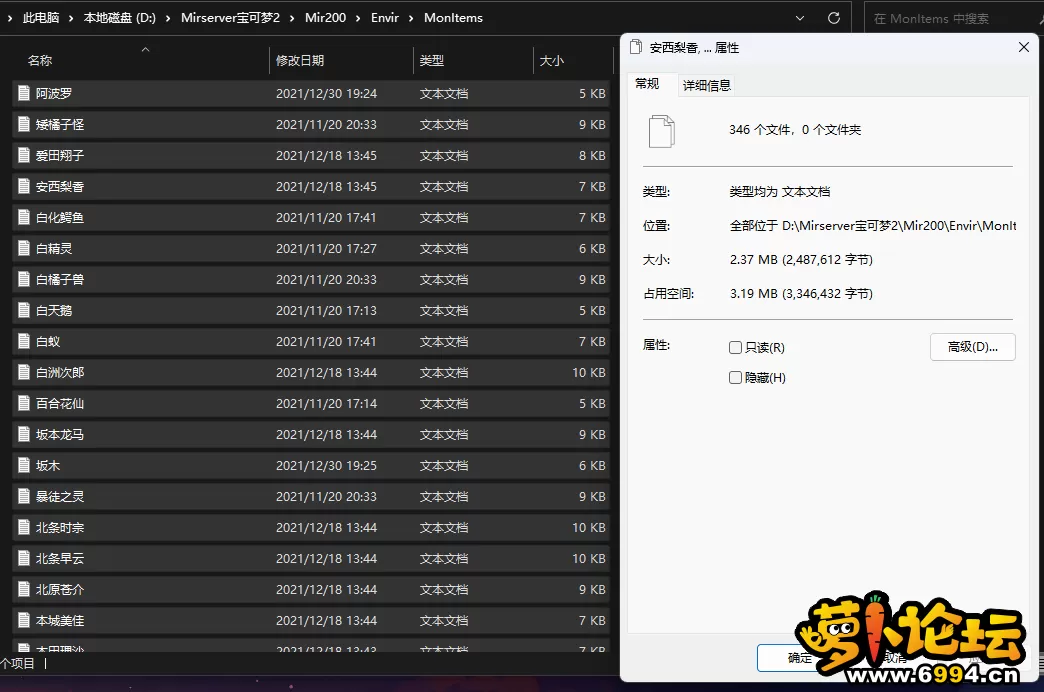The height and width of the screenshot is (692, 1044).
Task: Click the file icon next to 北条时宗
Action: click(x=24, y=527)
